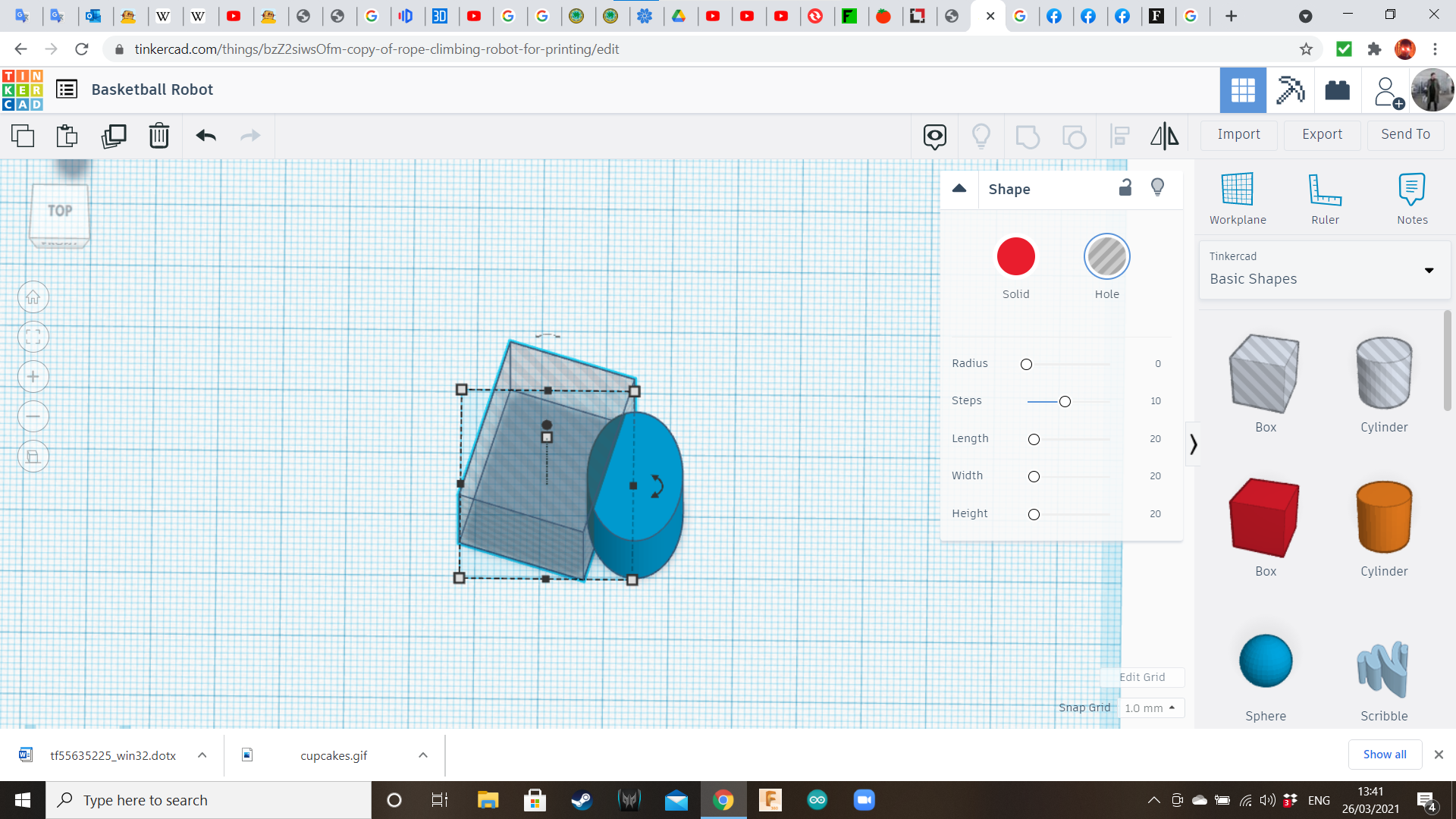Open cupcakes.gif from the downloads bar
This screenshot has height=819, width=1456.
(334, 755)
